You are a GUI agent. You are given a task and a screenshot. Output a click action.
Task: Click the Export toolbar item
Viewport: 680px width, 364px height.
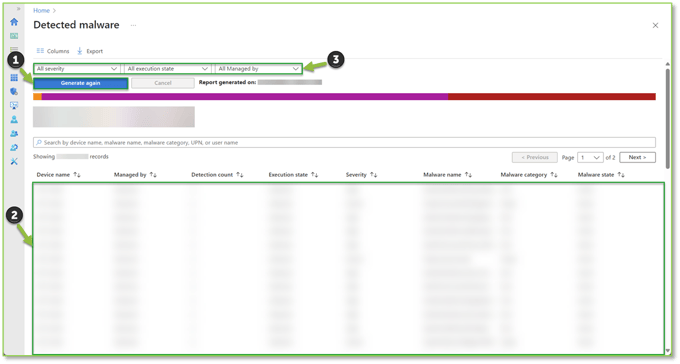coord(90,51)
